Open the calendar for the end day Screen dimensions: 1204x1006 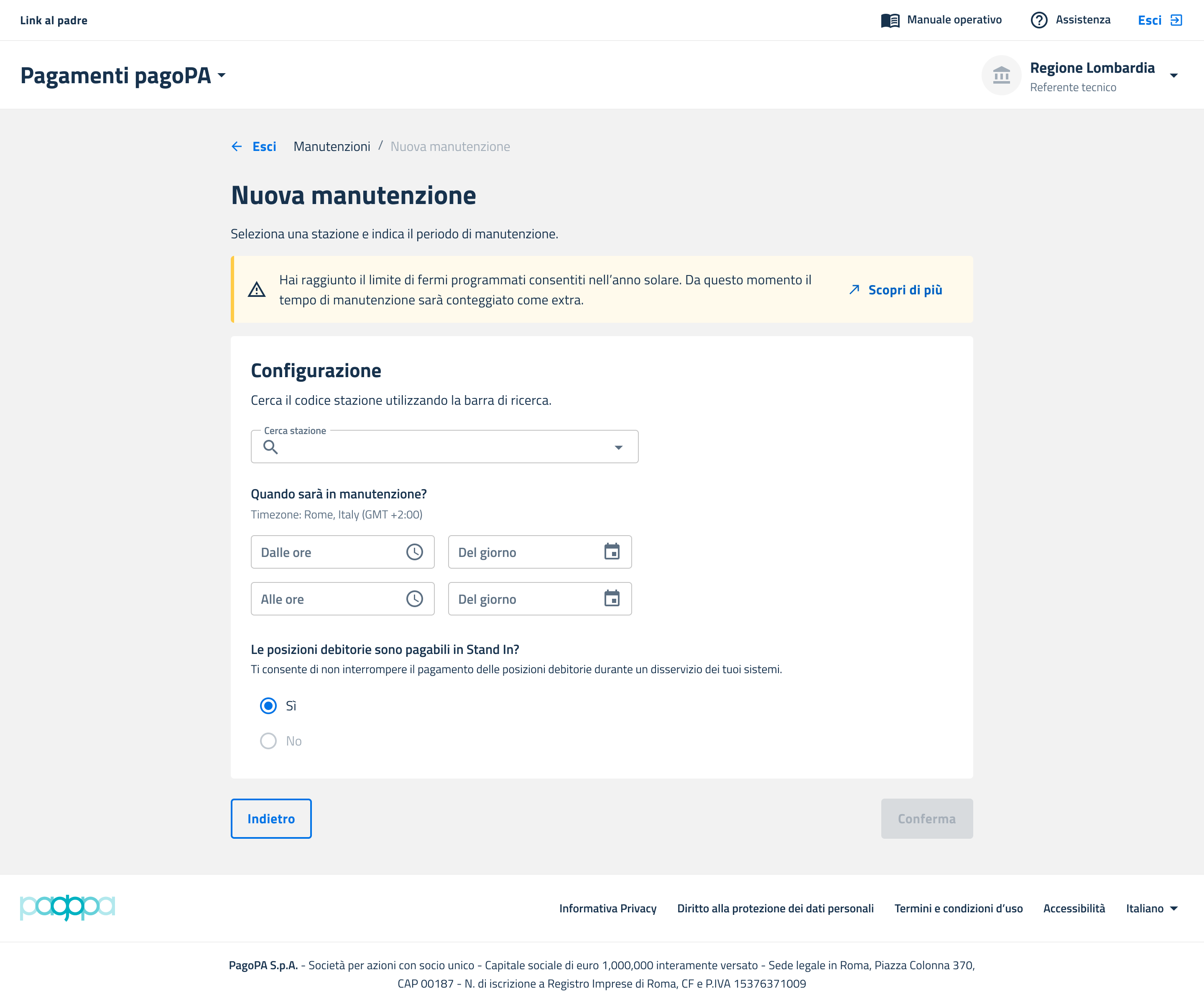(x=612, y=599)
